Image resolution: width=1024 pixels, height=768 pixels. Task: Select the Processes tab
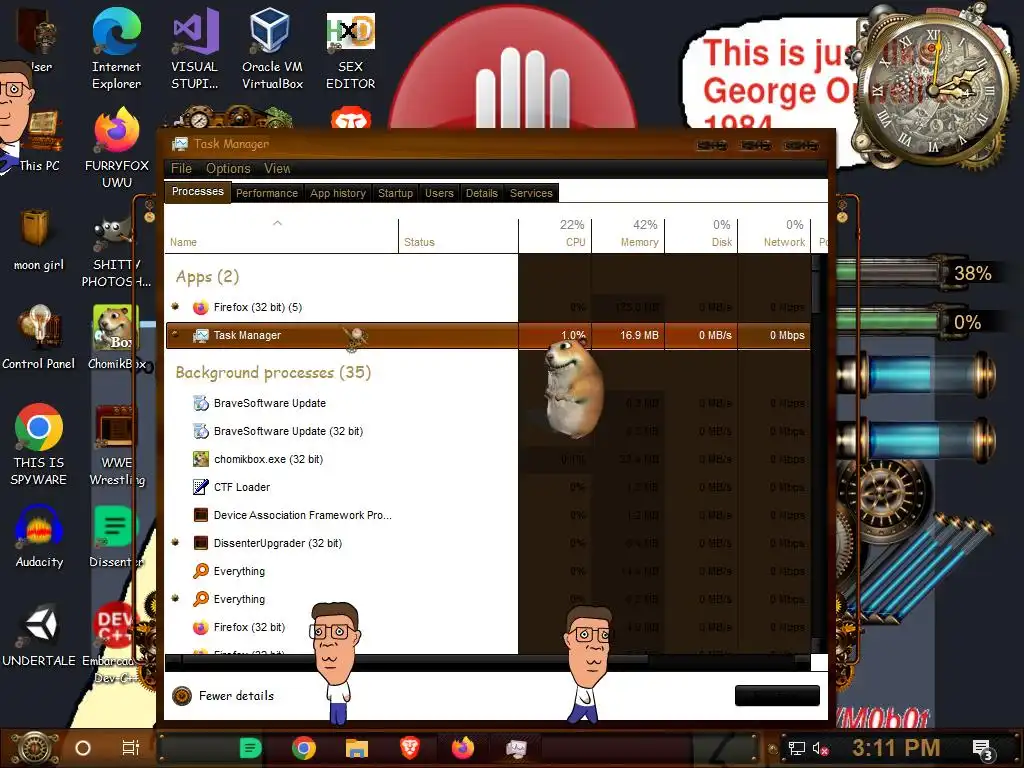(197, 191)
